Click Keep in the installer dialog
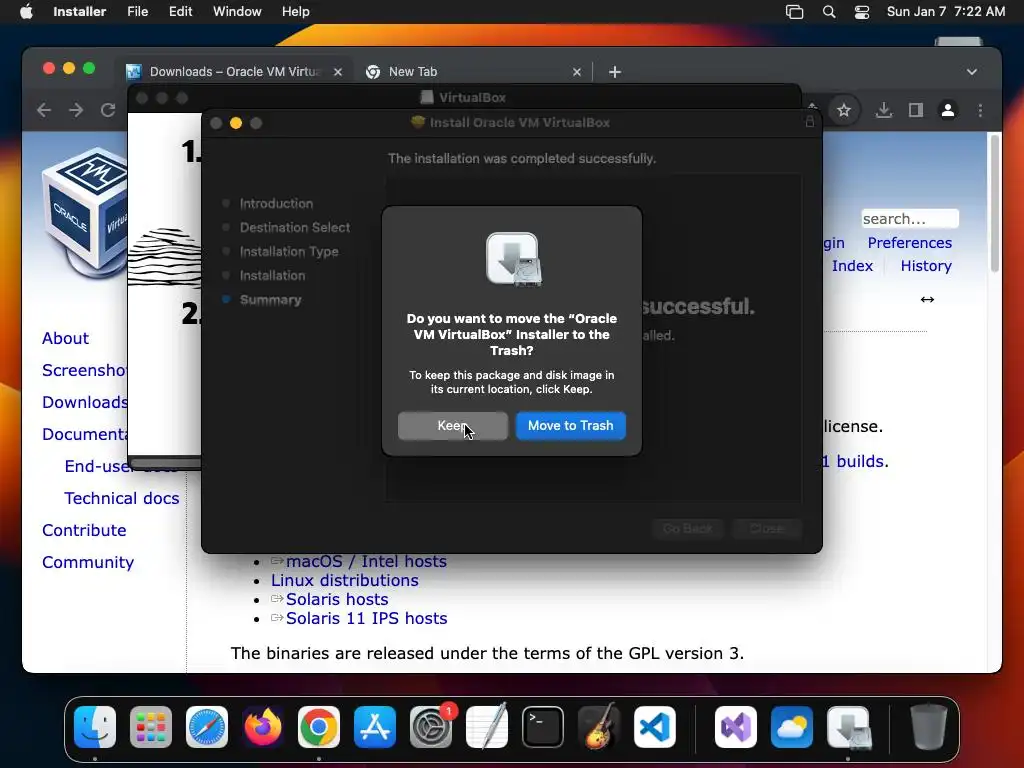 click(452, 426)
